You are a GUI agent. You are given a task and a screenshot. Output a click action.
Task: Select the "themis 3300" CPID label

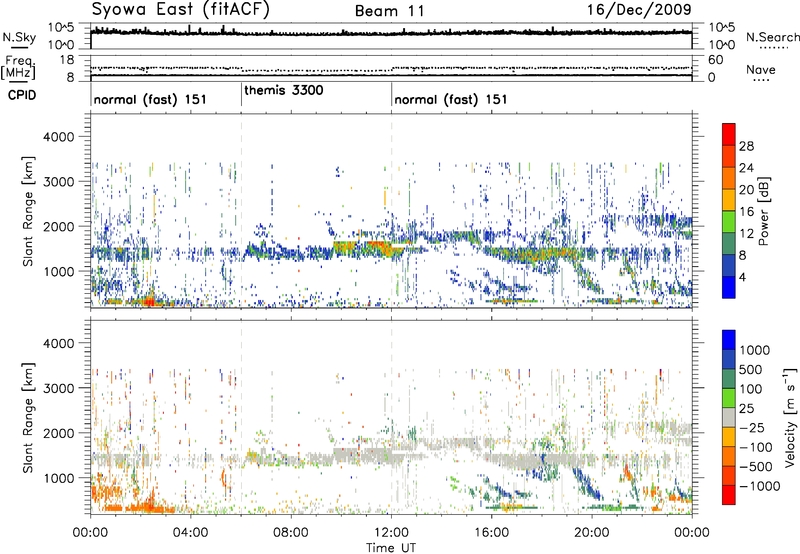pos(284,90)
